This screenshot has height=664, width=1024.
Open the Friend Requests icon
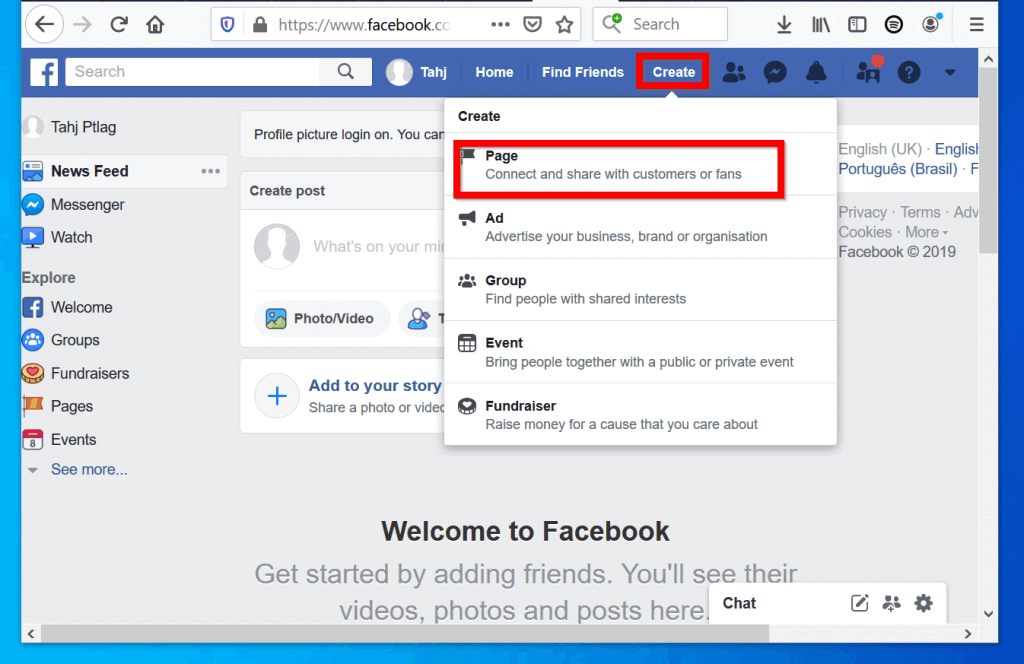734,72
